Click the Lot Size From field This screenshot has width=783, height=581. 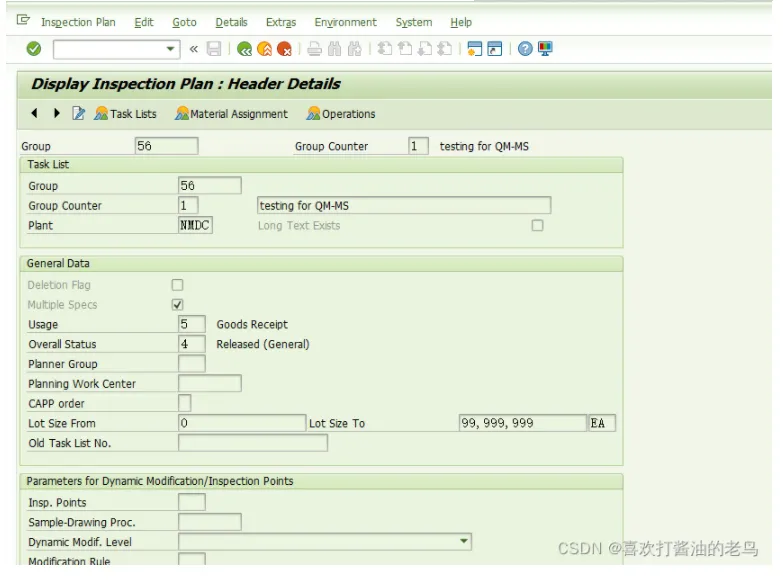242,423
